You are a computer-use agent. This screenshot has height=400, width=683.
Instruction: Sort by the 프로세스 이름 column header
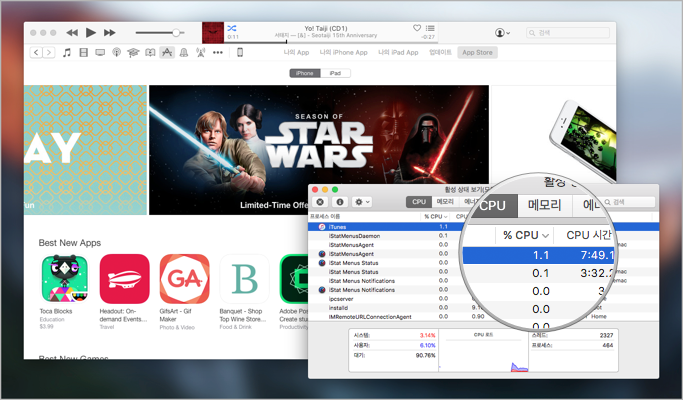coord(325,217)
